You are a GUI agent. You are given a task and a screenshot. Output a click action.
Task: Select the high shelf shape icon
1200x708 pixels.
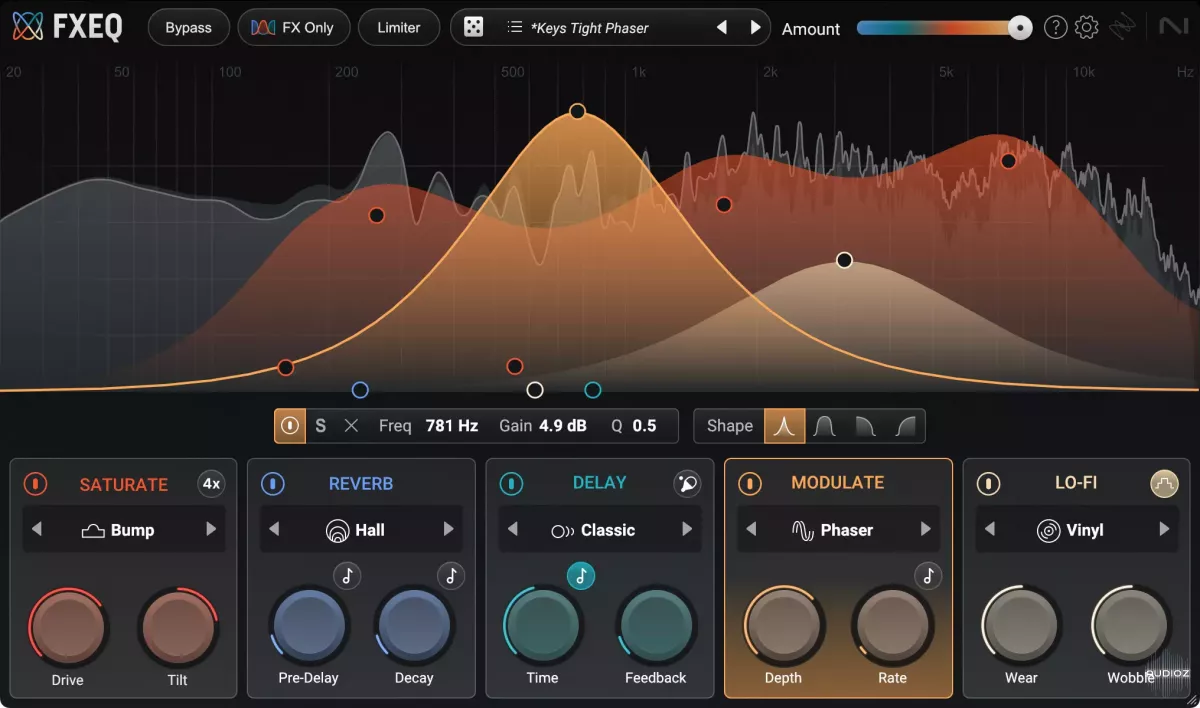[905, 426]
